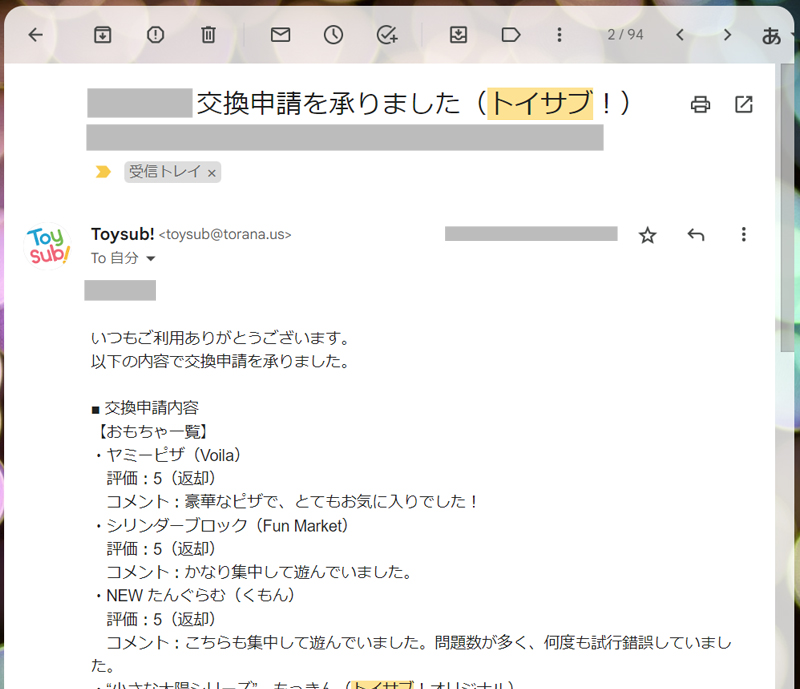The width and height of the screenshot is (800, 689).
Task: Remove the 受信トレイ label
Action: [x=212, y=174]
